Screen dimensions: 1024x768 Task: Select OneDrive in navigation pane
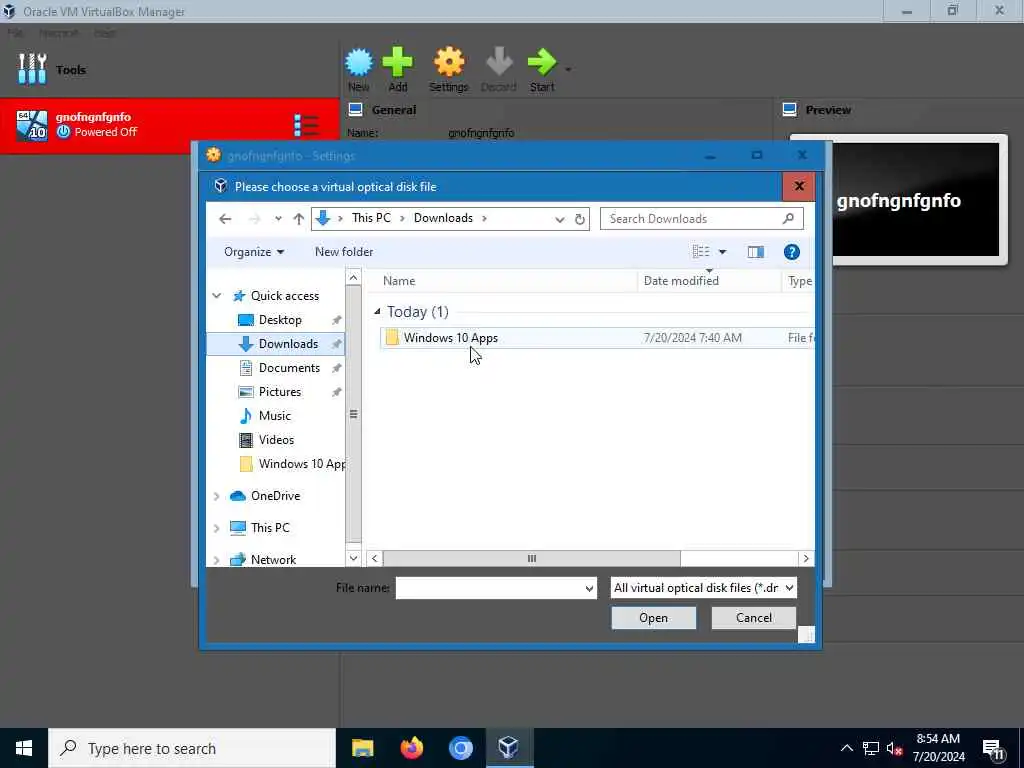(275, 496)
